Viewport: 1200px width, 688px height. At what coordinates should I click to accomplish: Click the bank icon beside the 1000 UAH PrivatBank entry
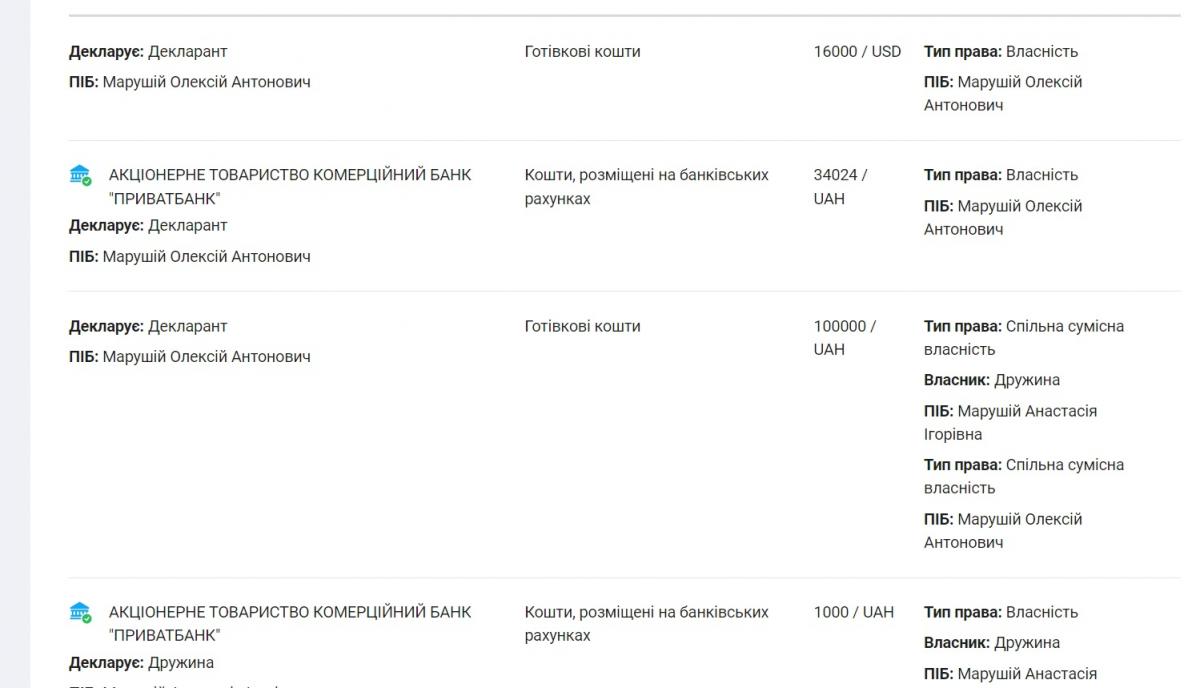tap(80, 612)
